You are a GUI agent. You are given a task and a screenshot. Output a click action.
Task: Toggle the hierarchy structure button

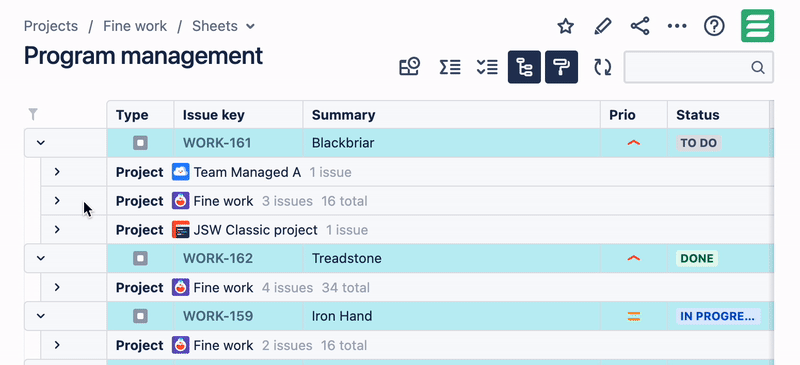[524, 67]
